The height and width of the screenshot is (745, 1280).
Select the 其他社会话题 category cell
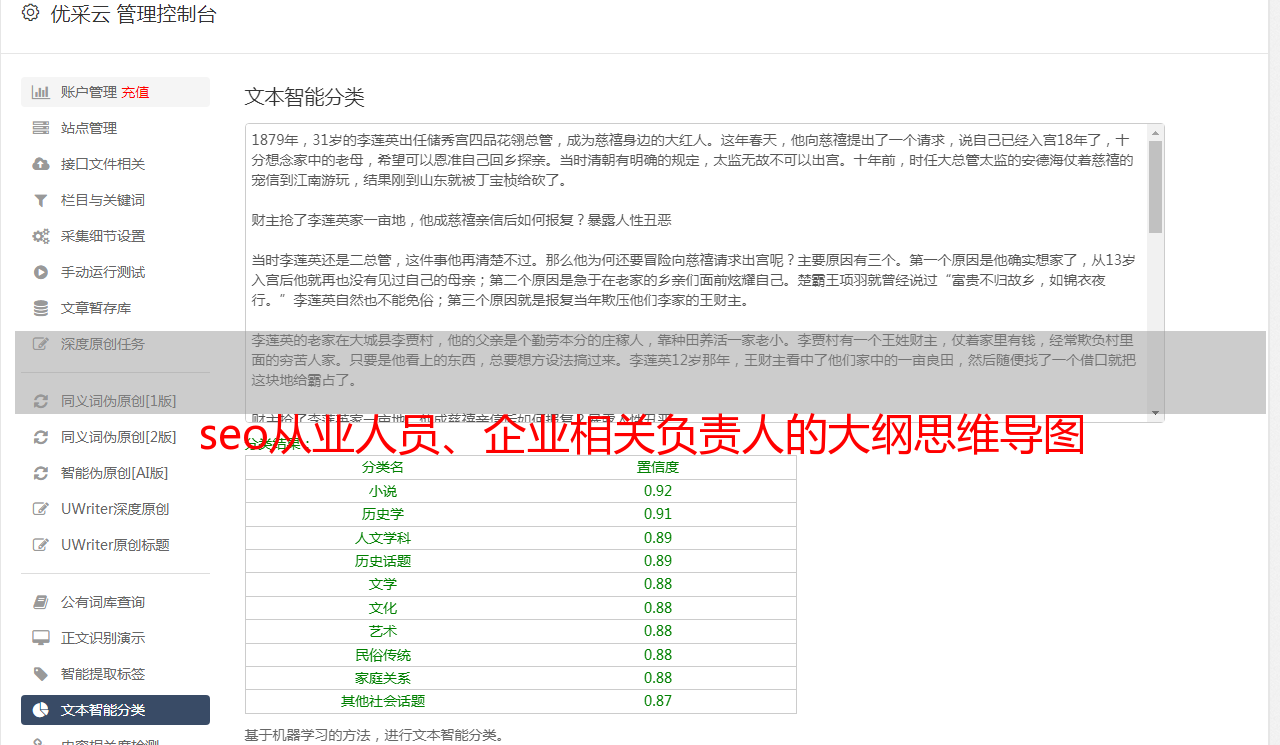click(x=383, y=701)
